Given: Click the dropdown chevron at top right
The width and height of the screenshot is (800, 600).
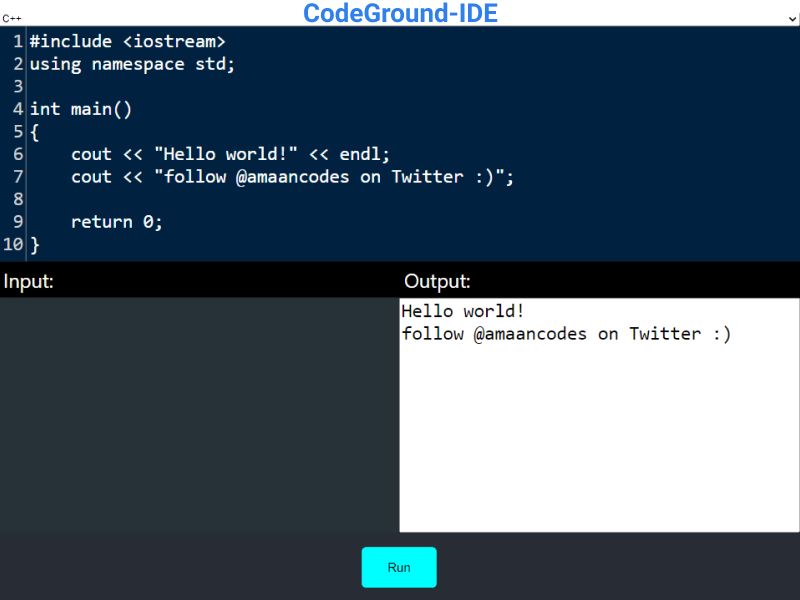Looking at the screenshot, I should click(792, 19).
